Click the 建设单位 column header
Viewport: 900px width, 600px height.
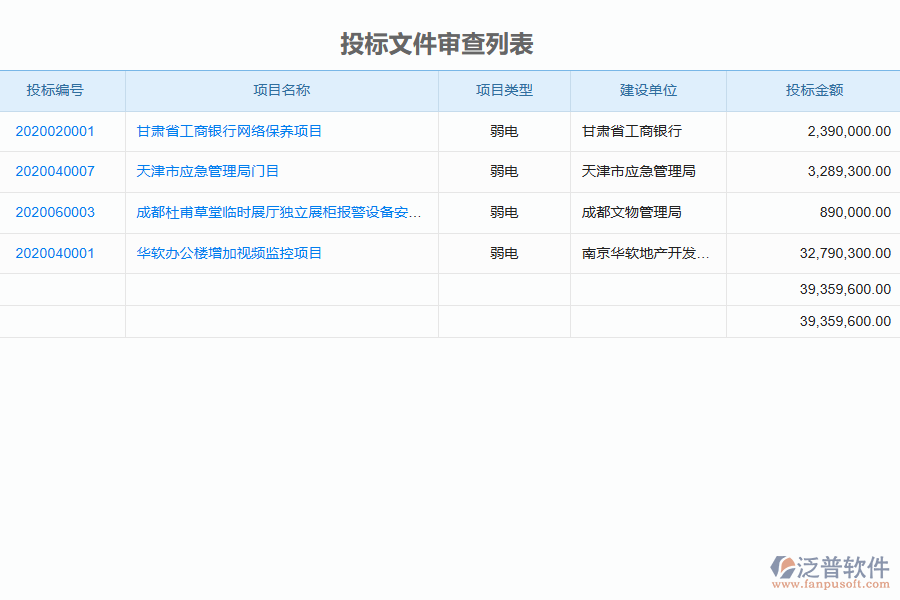coord(647,90)
